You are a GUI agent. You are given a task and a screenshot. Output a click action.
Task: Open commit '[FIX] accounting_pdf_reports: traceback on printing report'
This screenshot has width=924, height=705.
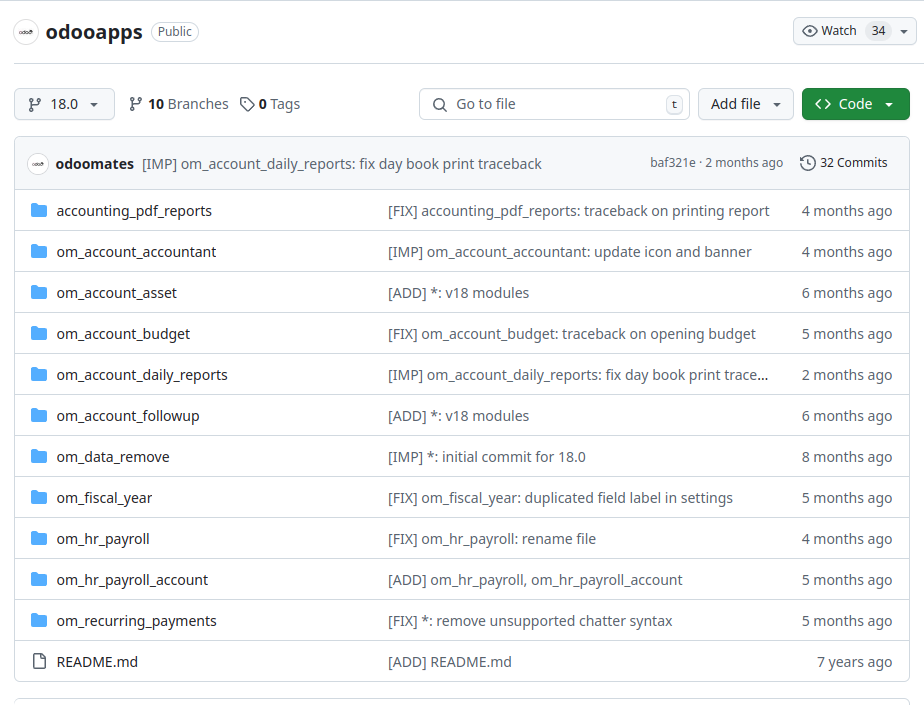[x=579, y=211]
